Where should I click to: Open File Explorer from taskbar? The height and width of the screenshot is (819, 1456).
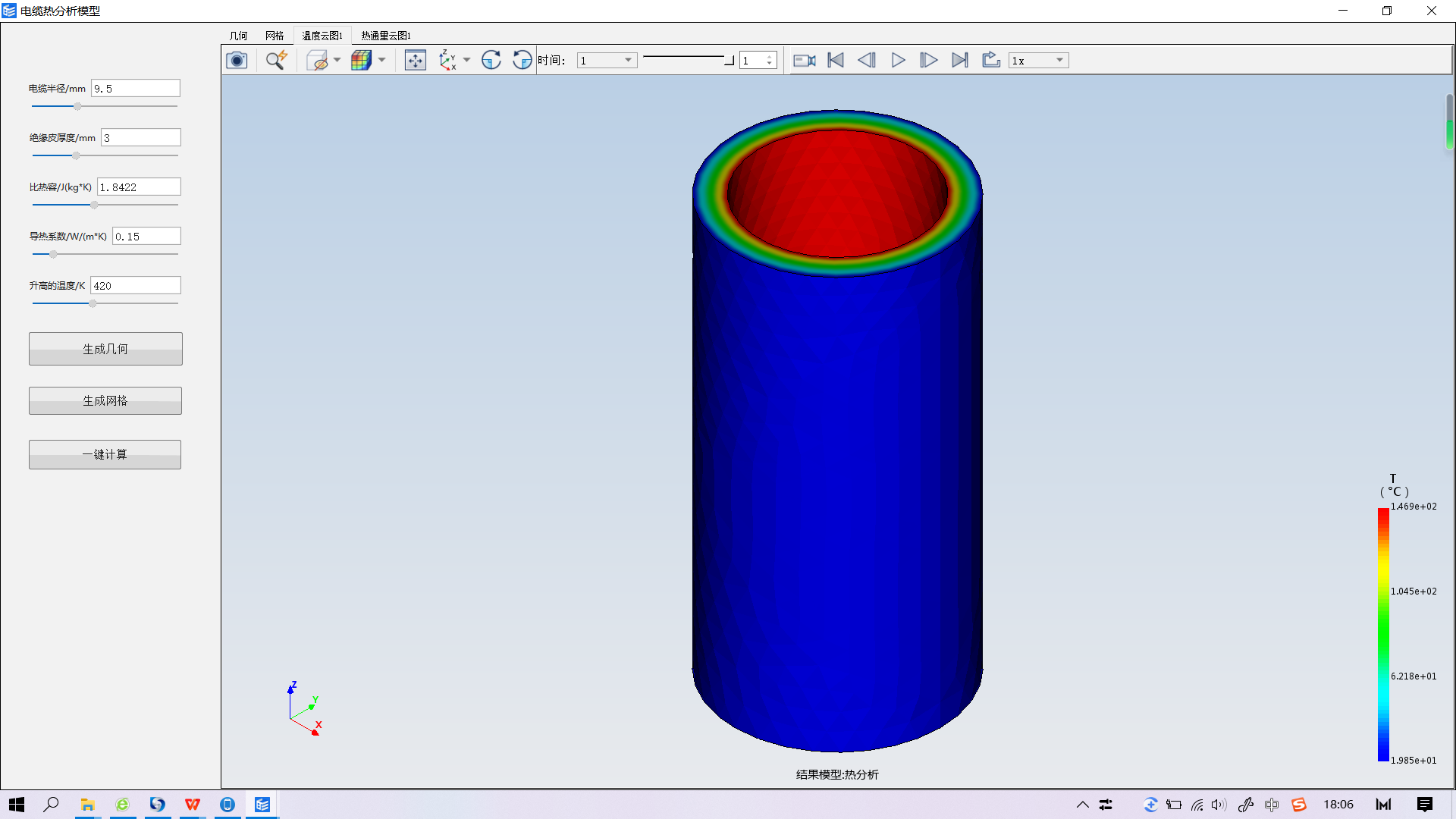[88, 805]
